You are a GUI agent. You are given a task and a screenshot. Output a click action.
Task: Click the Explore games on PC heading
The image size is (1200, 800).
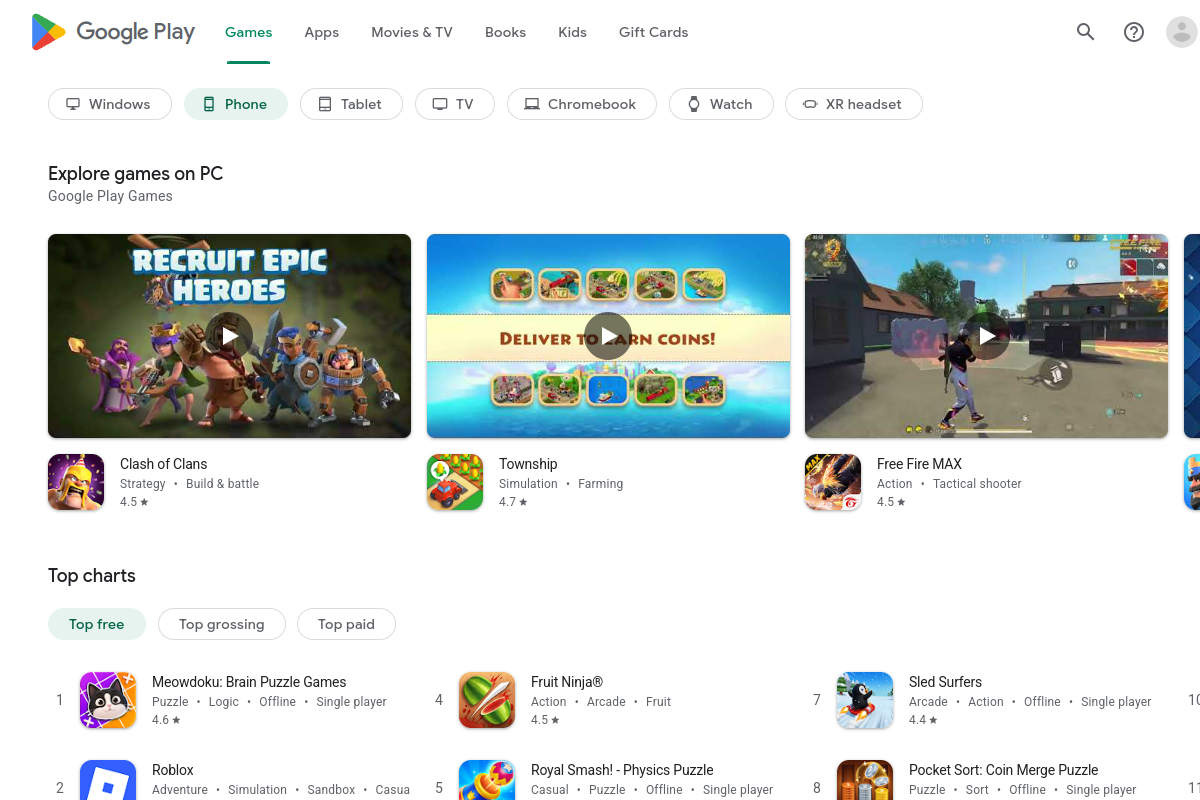point(135,174)
